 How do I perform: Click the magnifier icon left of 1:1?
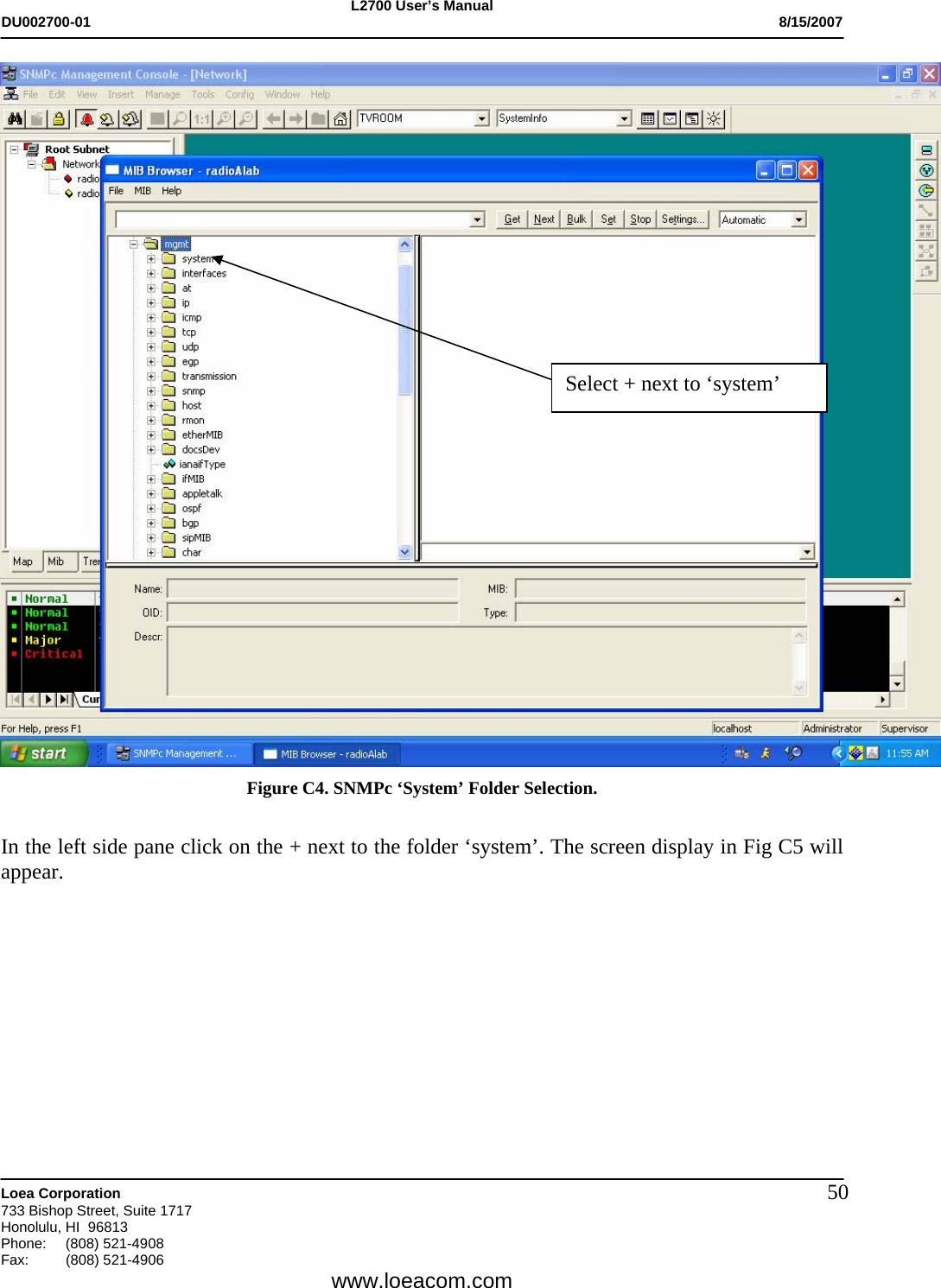coord(180,119)
